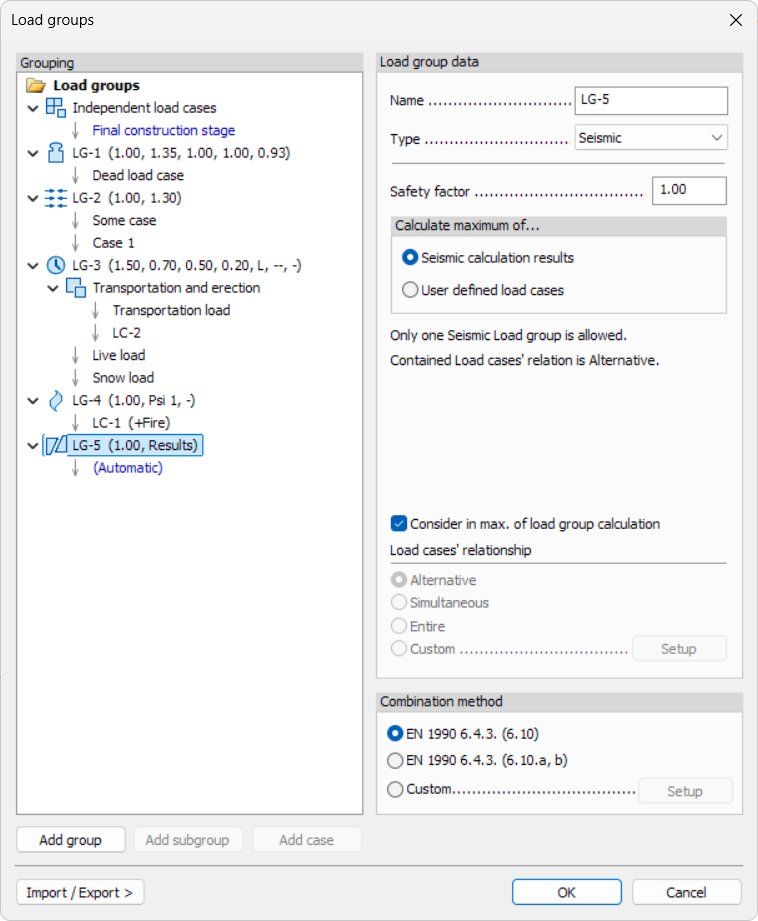The width and height of the screenshot is (758, 921).
Task: Open the Import / Export menu button
Action: pyautogui.click(x=80, y=892)
